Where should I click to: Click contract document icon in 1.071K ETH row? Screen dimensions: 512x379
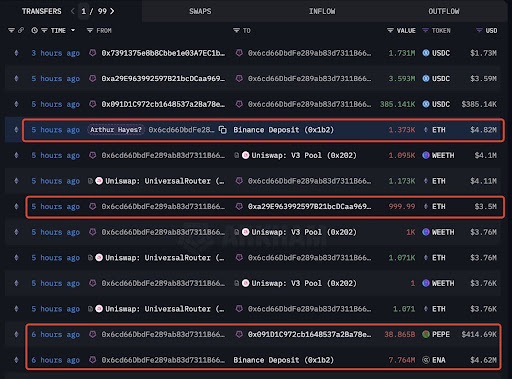coord(90,258)
